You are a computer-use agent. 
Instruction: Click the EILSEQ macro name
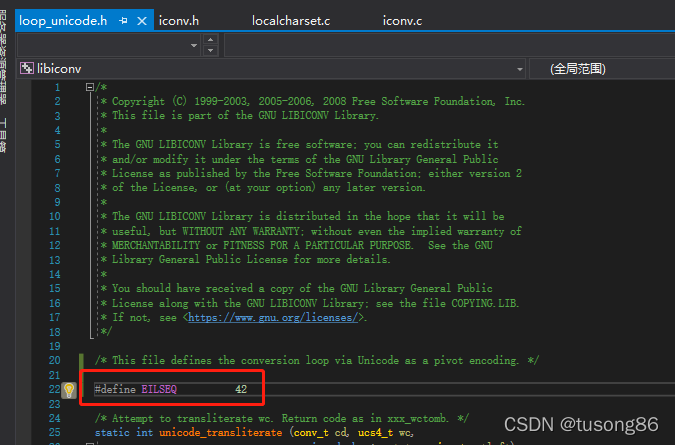click(x=159, y=389)
